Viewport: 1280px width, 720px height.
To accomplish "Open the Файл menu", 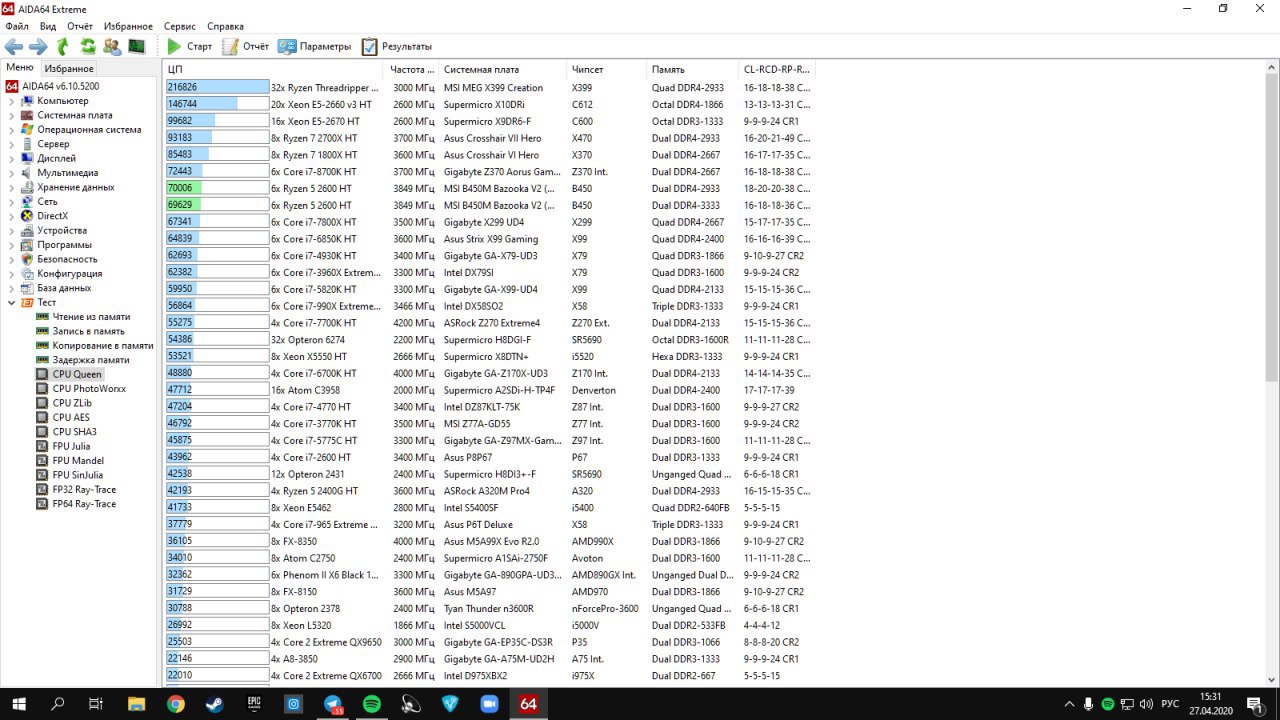I will click(x=17, y=26).
